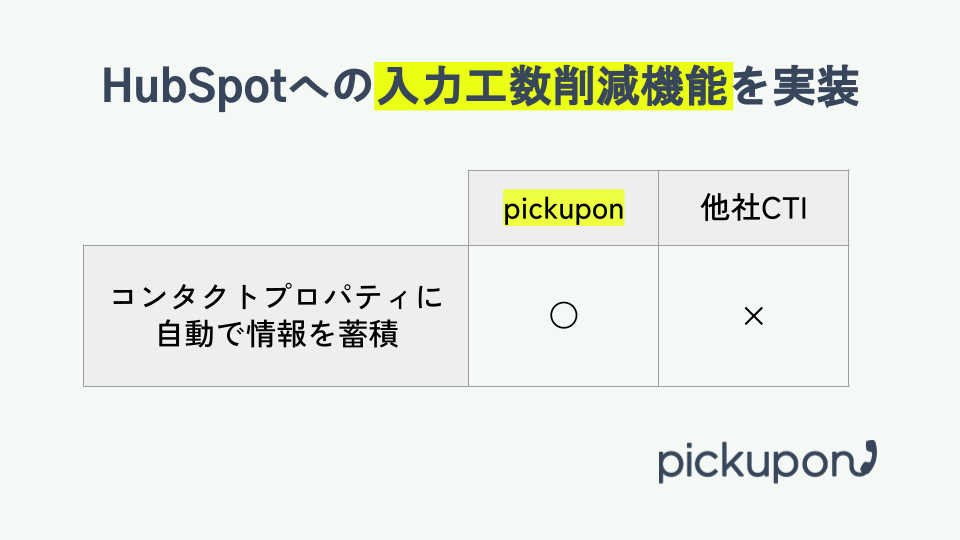The image size is (960, 540).
Task: Select the 他社CTI column header cell
Action: 753,208
